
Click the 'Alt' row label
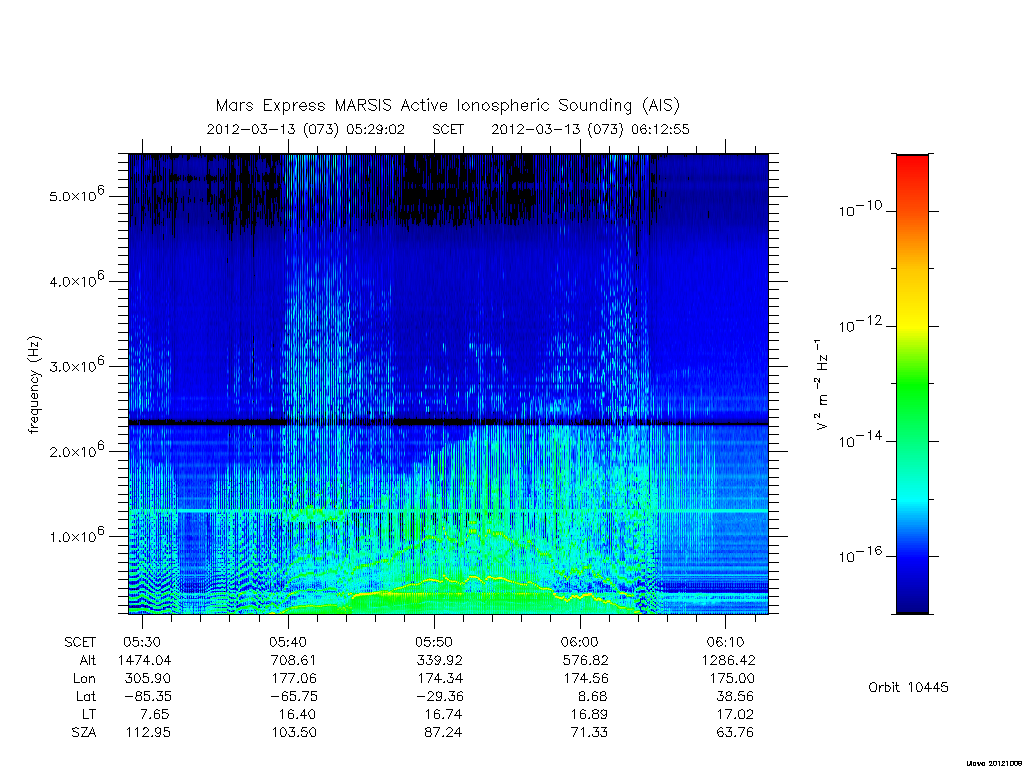pyautogui.click(x=88, y=660)
